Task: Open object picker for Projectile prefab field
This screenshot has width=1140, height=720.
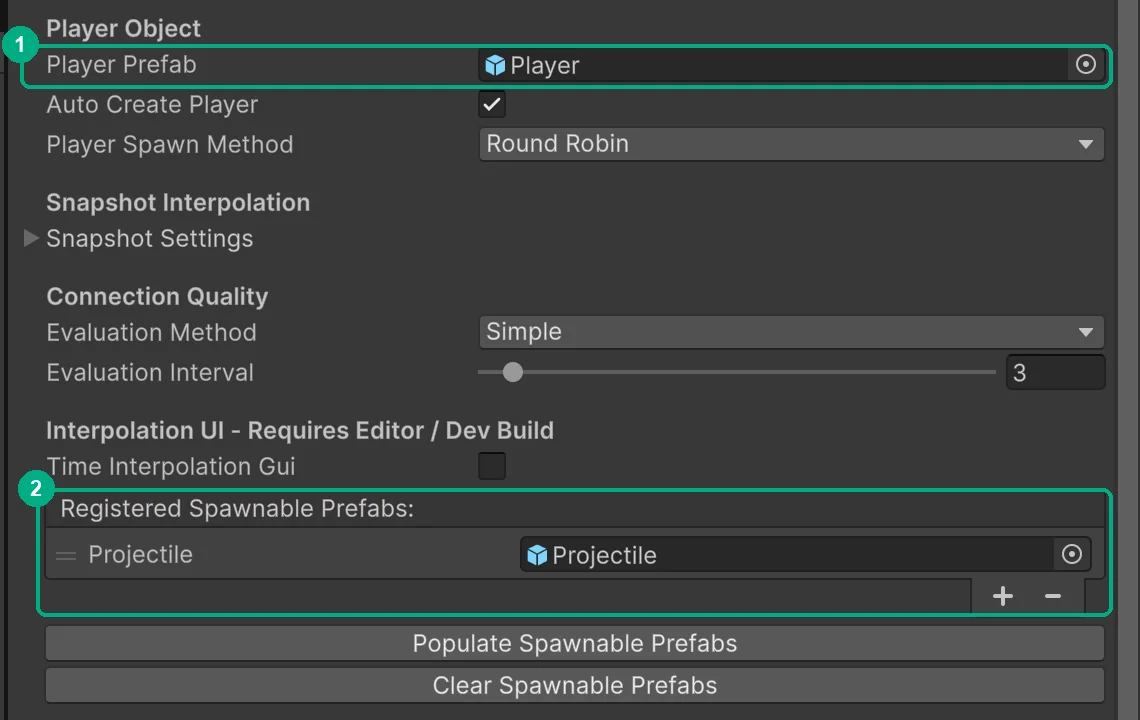Action: [1072, 555]
